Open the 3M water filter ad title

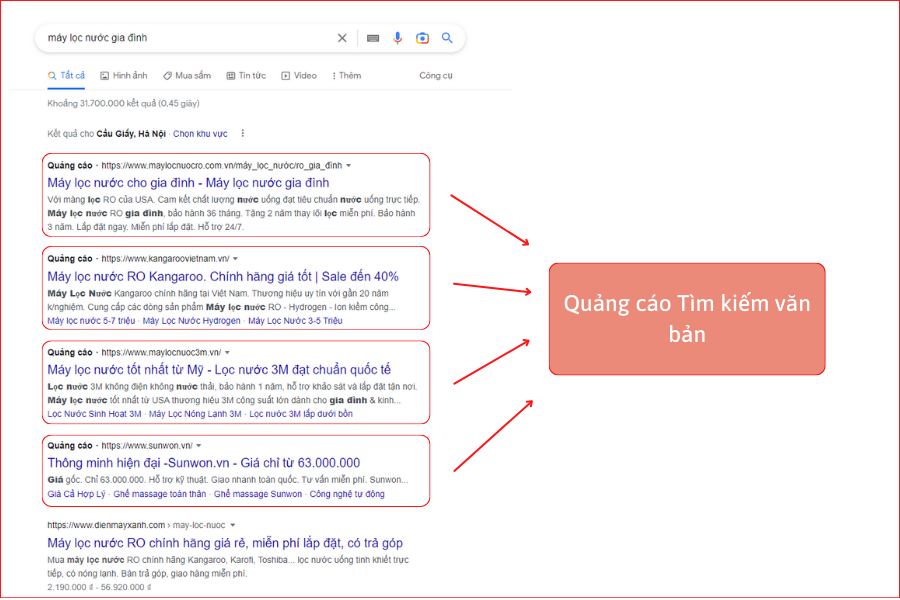pos(219,370)
